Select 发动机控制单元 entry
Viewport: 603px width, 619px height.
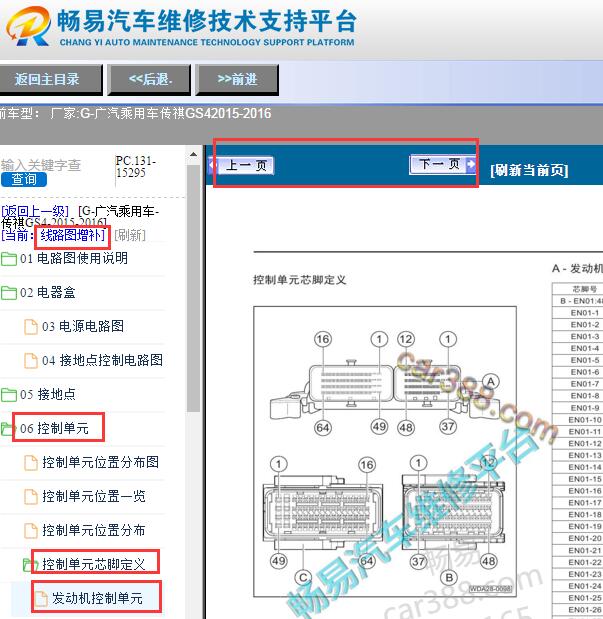pos(97,598)
